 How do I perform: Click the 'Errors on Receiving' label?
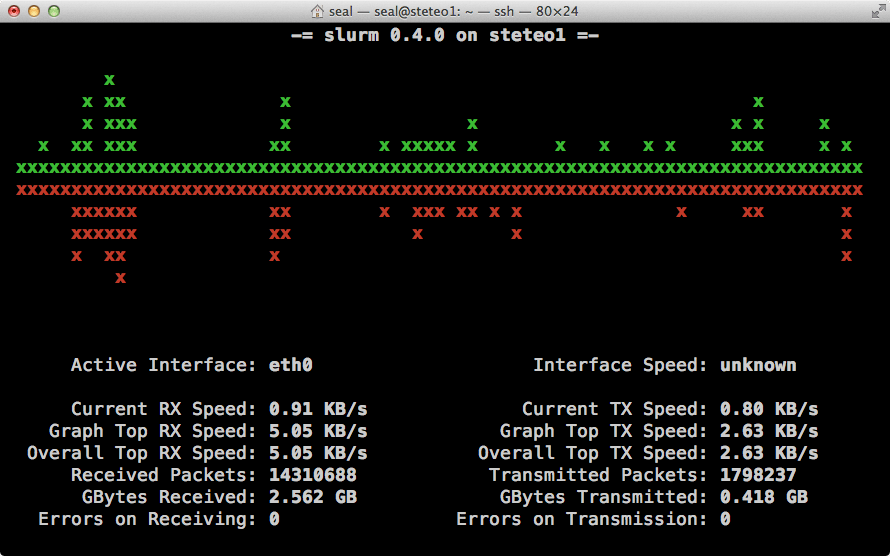(147, 519)
